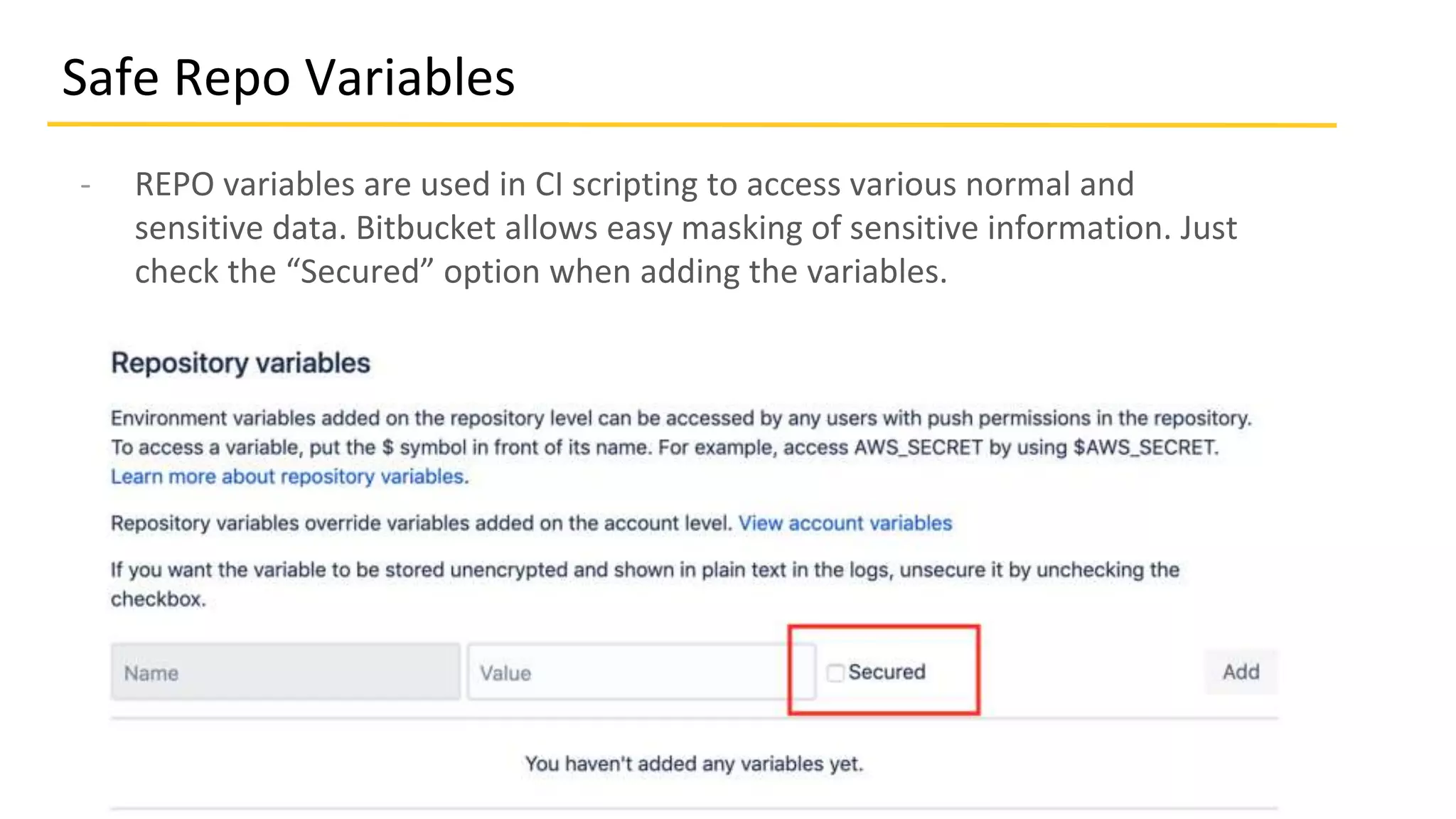The height and width of the screenshot is (819, 1456).
Task: Click the quoted “Secured” word in bullet text
Action: [360, 272]
